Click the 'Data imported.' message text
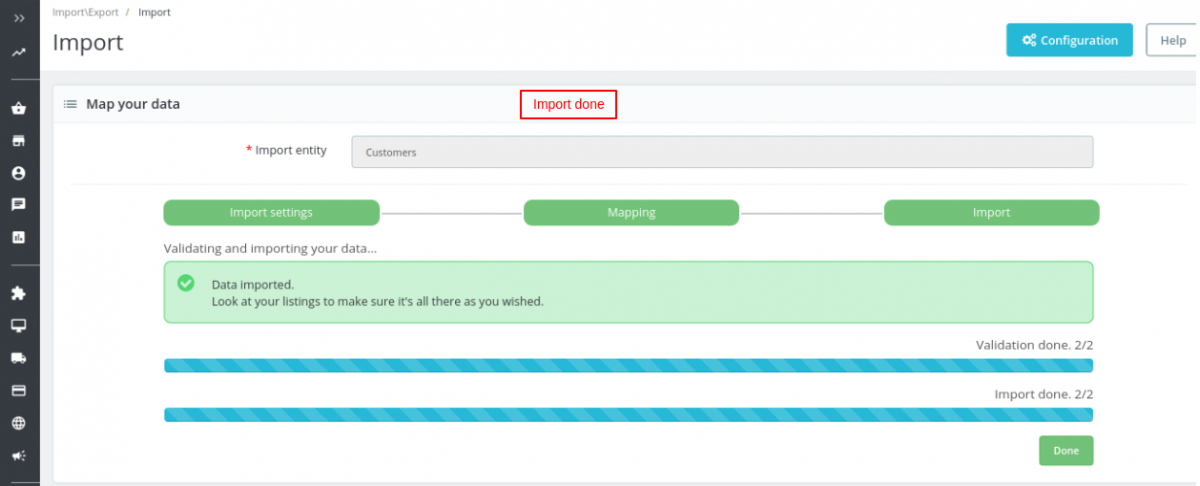 [x=253, y=285]
